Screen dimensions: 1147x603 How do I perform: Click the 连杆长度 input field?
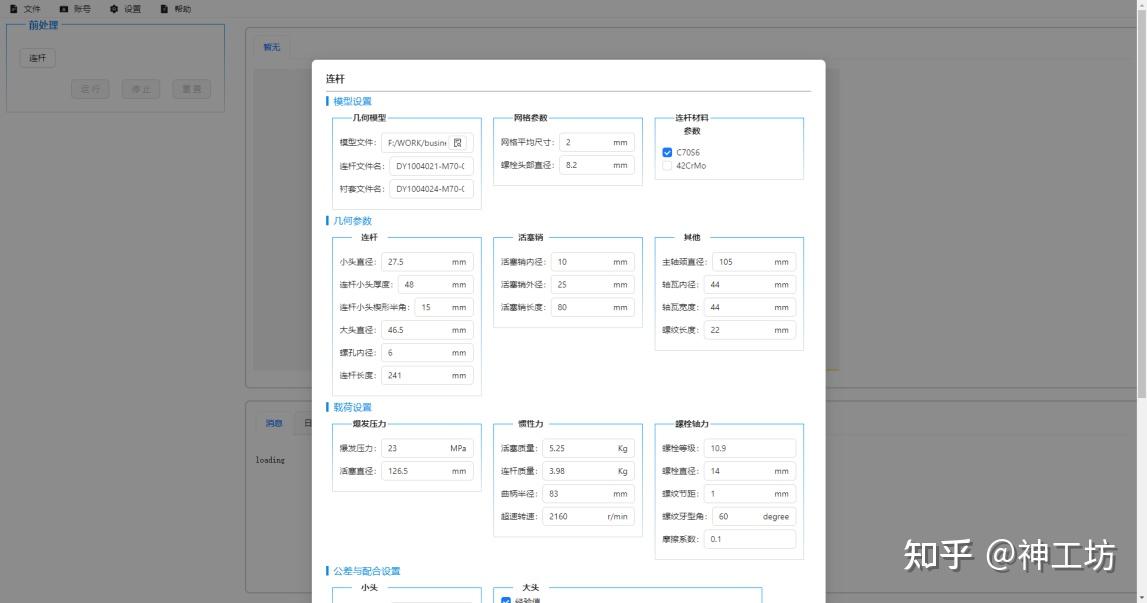(427, 375)
